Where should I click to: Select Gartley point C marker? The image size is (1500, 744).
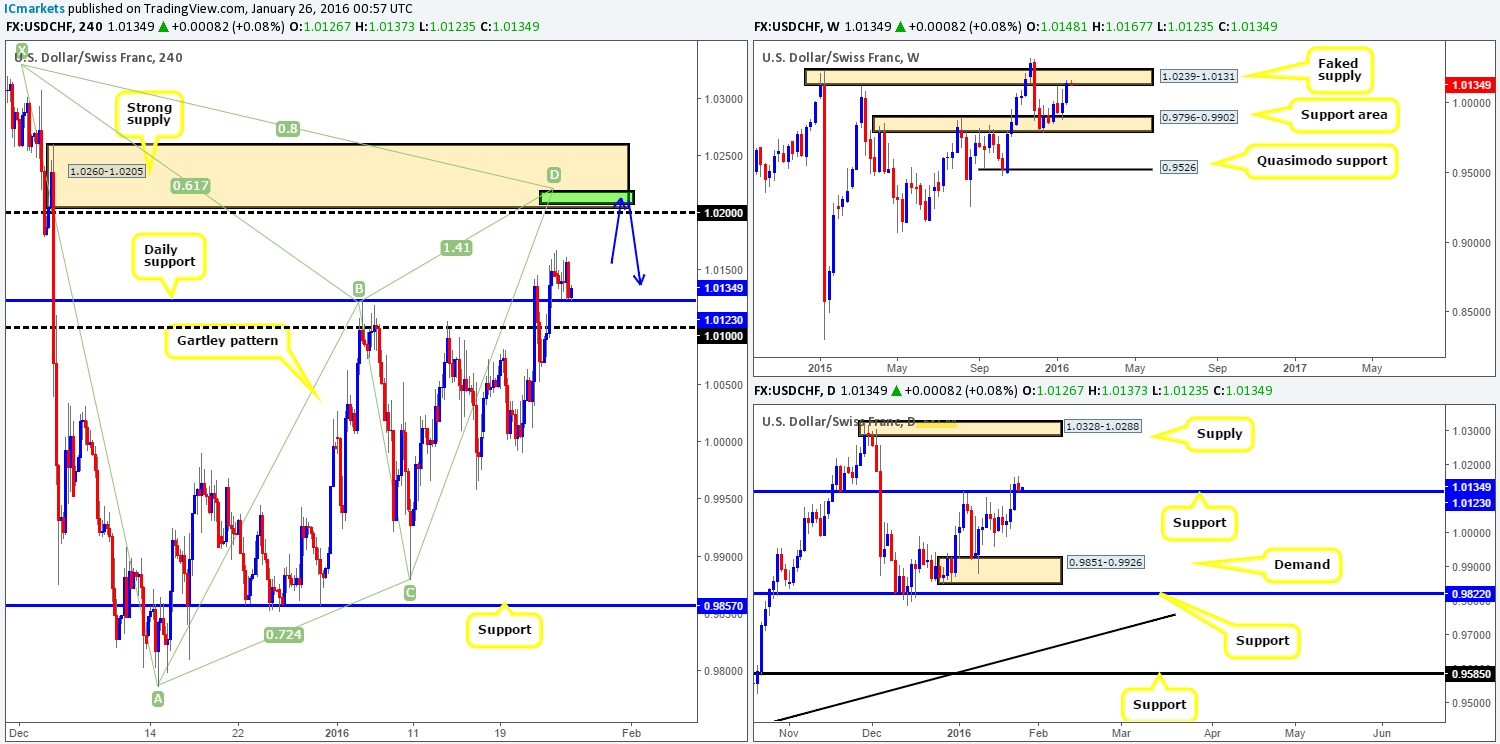pos(409,593)
